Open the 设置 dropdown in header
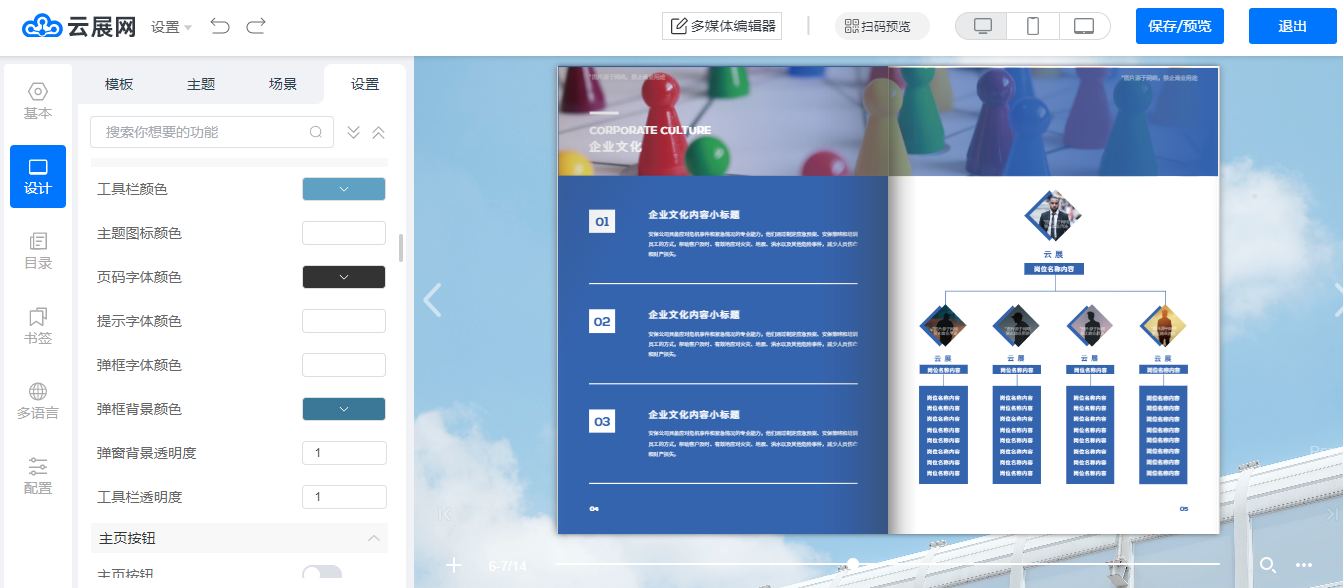The height and width of the screenshot is (588, 1343). (171, 27)
